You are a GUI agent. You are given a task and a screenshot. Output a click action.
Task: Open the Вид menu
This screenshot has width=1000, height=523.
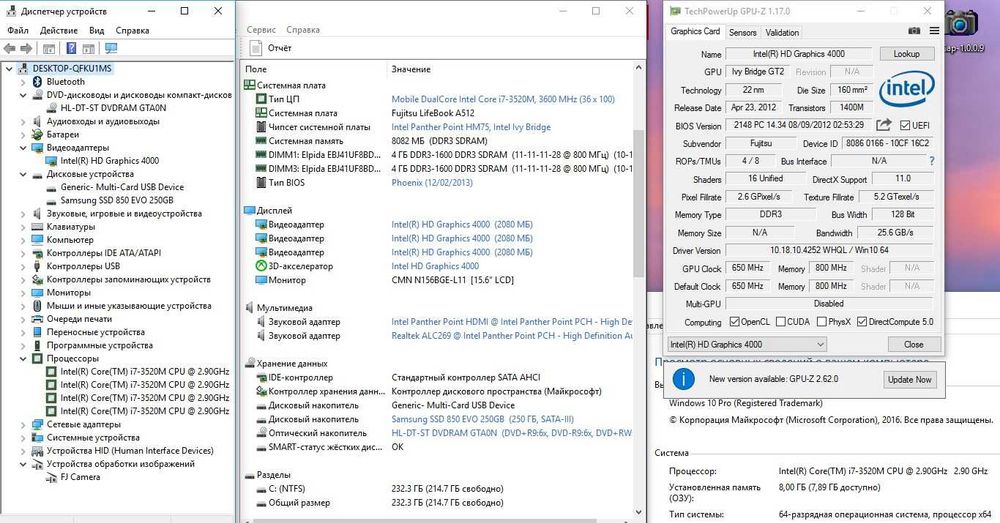coord(96,30)
